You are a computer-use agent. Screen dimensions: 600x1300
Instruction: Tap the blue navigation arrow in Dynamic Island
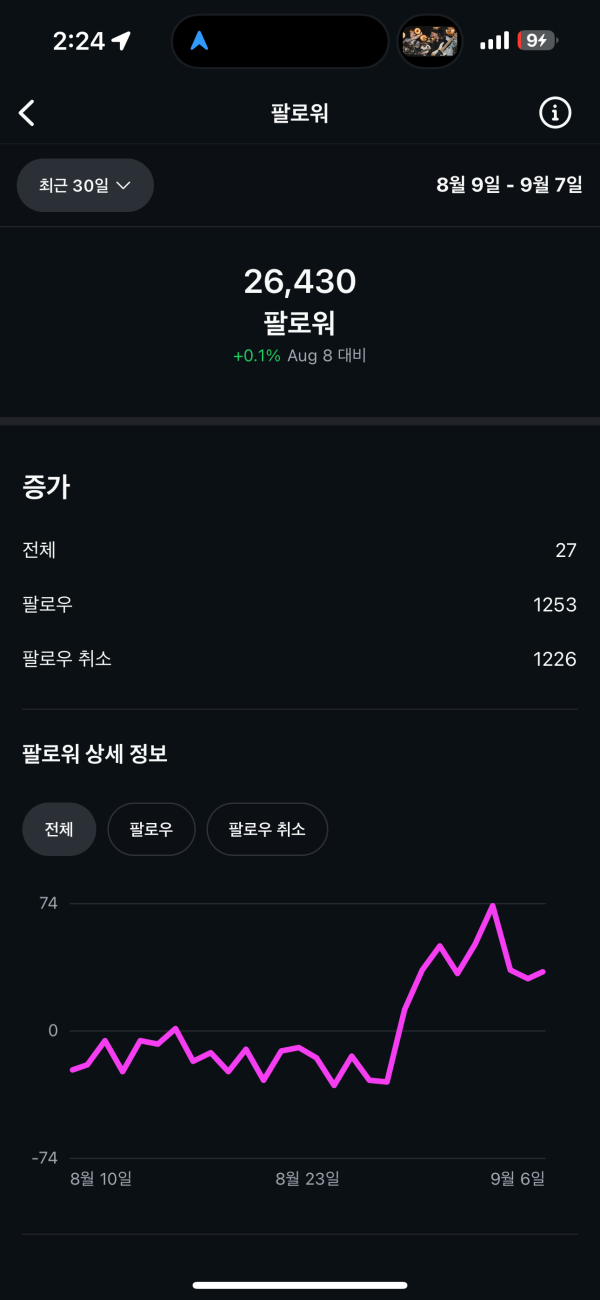coord(200,41)
